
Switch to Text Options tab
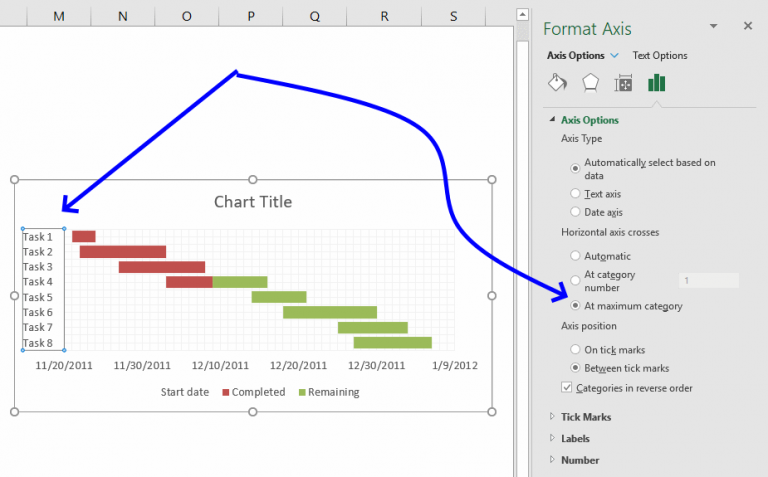click(660, 55)
